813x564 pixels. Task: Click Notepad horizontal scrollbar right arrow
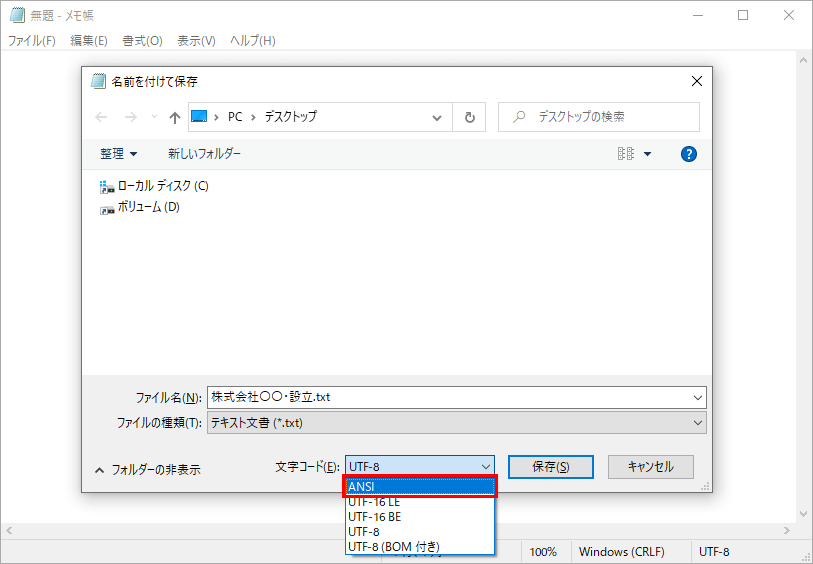coord(787,531)
